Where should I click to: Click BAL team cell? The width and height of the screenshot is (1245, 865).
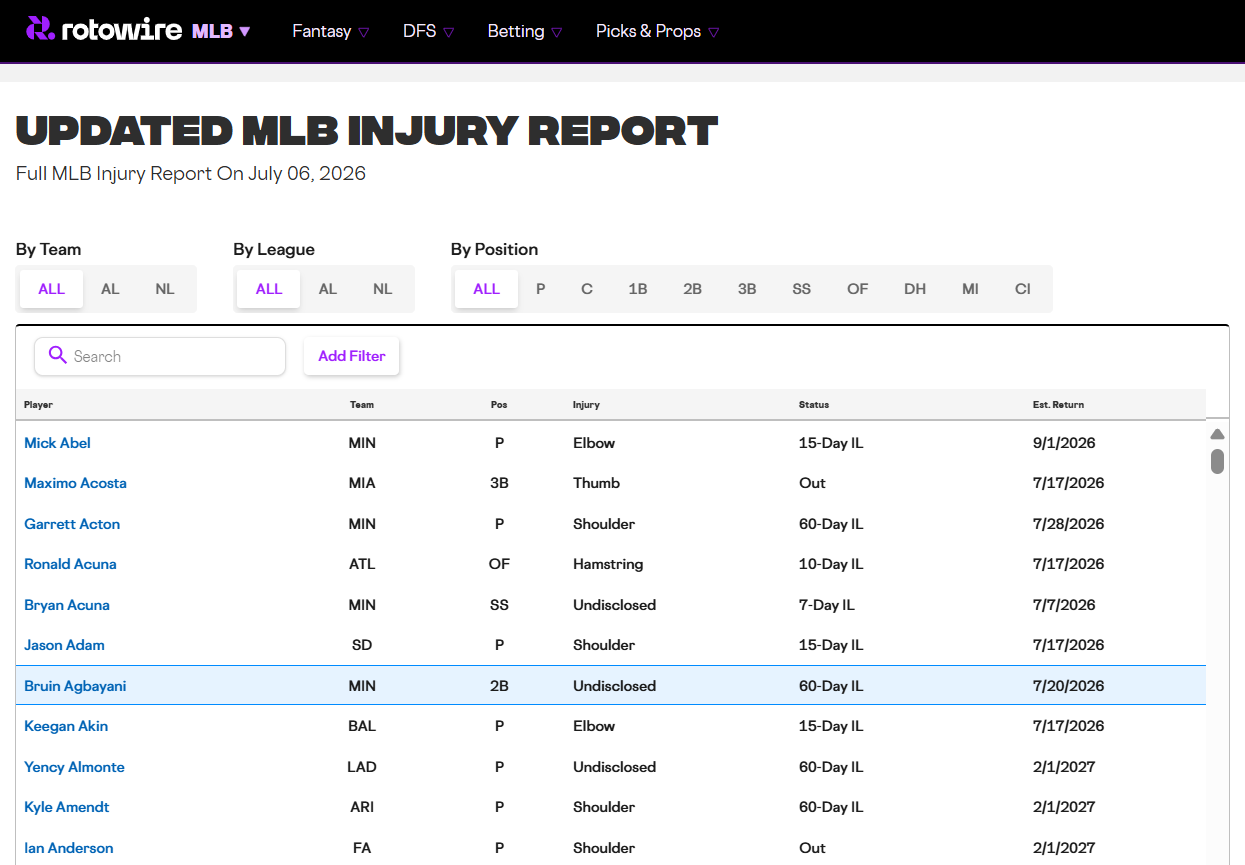point(362,726)
